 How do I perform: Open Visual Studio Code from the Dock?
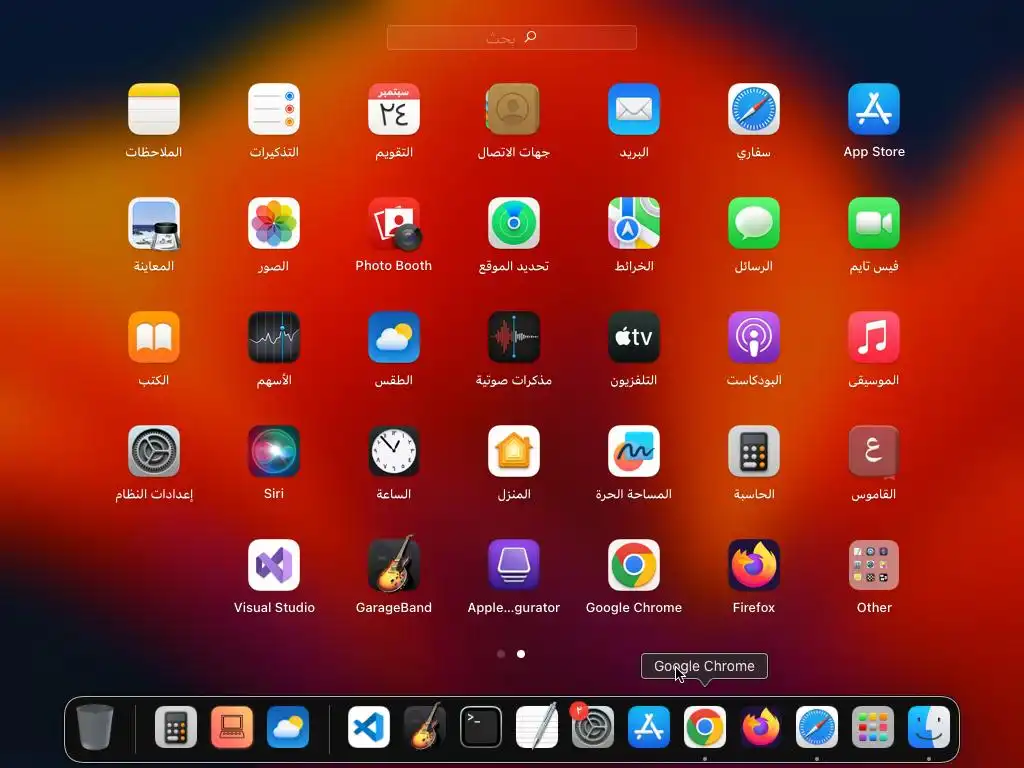[369, 727]
